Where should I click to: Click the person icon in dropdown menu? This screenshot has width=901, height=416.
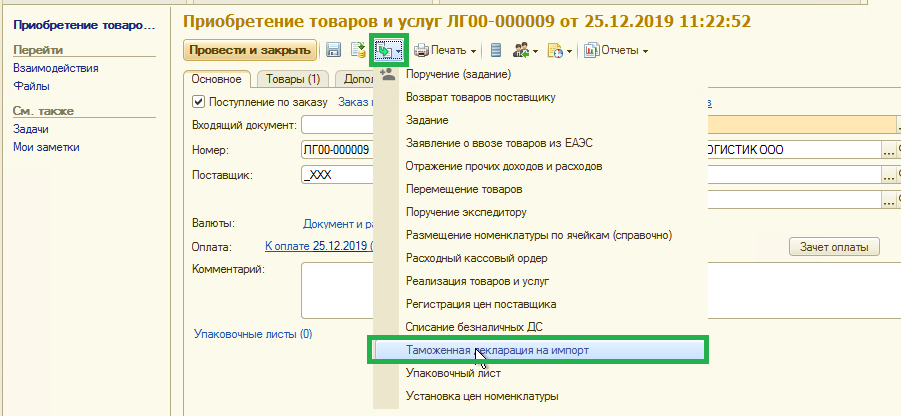[388, 76]
